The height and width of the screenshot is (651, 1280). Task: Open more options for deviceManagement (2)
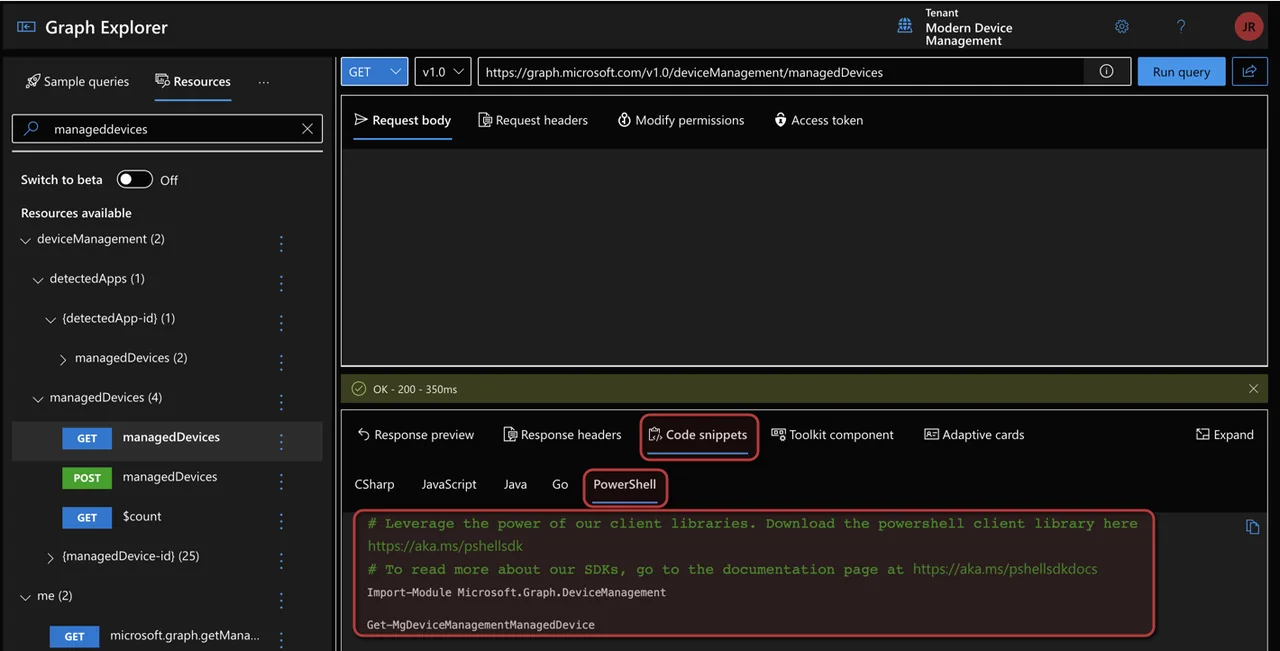pos(281,243)
